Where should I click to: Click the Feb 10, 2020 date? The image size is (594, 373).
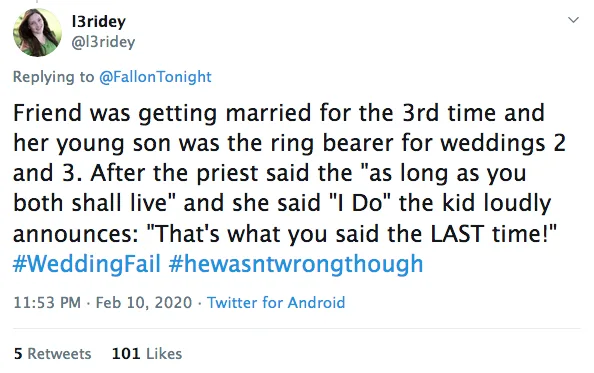144,303
